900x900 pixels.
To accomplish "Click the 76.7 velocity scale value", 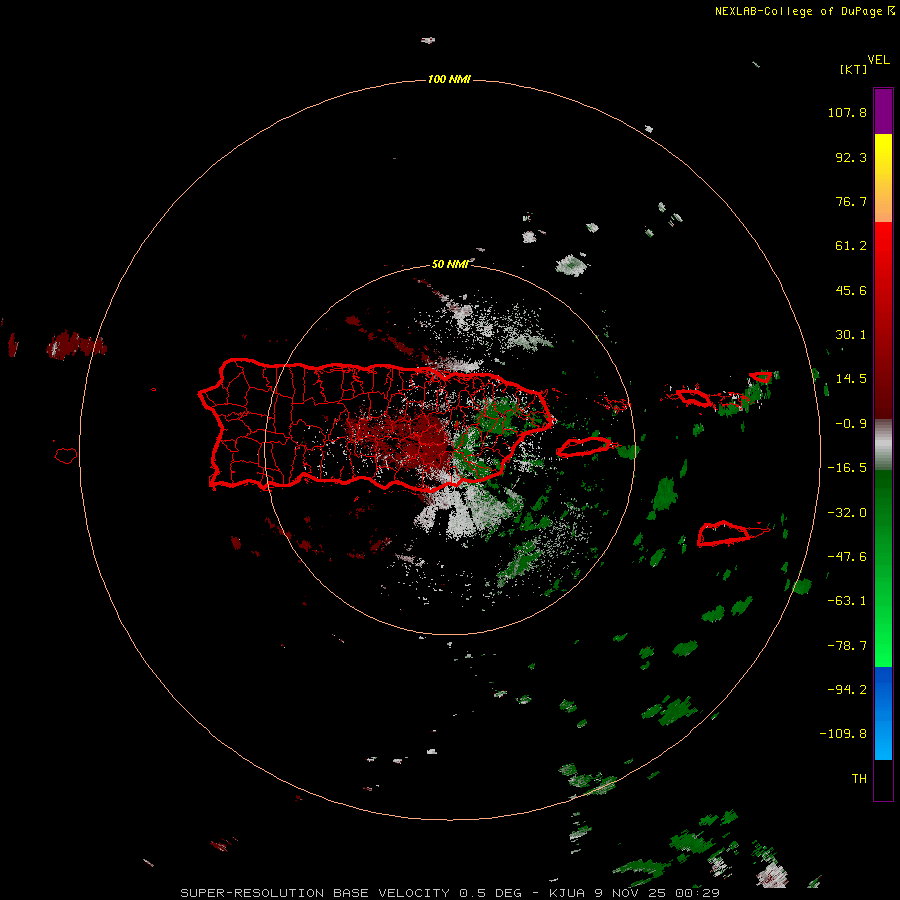I will point(851,201).
